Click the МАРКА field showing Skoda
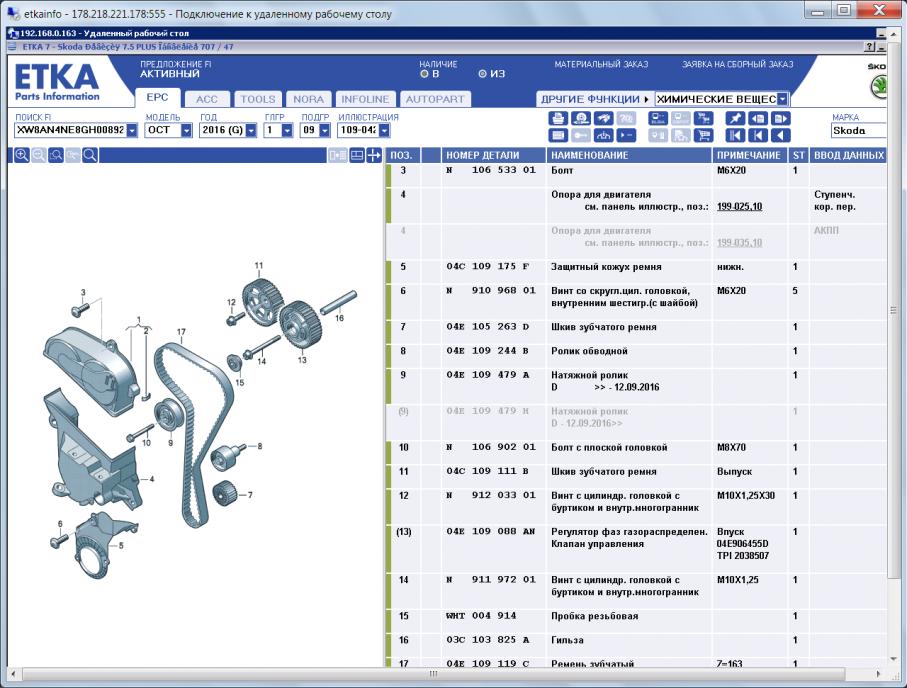 pyautogui.click(x=858, y=130)
